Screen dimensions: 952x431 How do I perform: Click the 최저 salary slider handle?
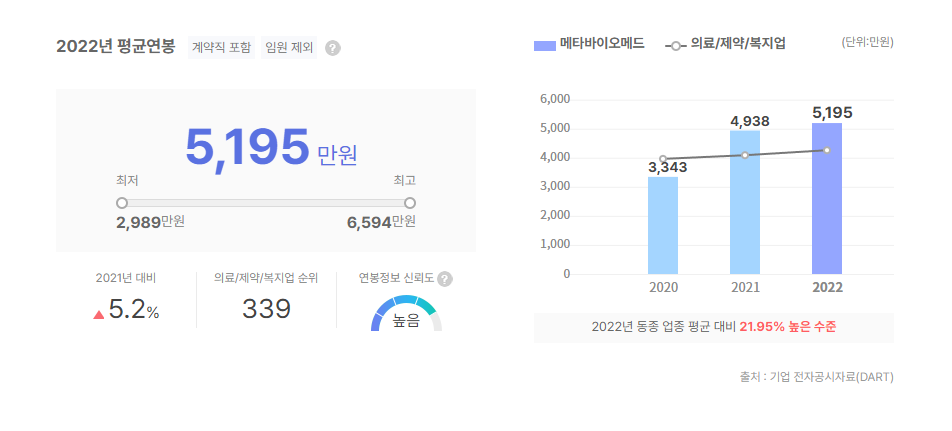click(x=122, y=203)
